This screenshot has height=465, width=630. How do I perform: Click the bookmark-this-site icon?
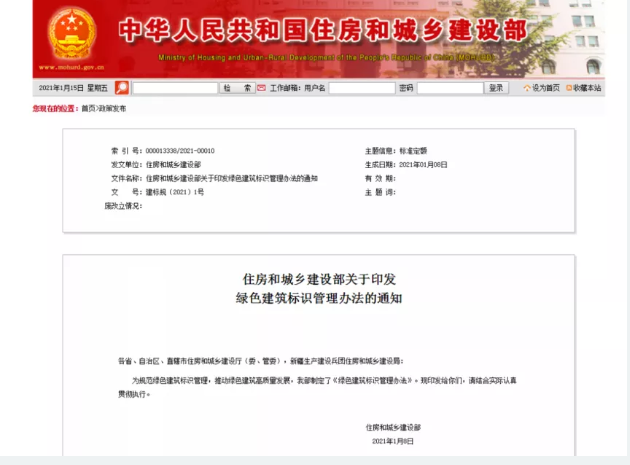pyautogui.click(x=569, y=88)
